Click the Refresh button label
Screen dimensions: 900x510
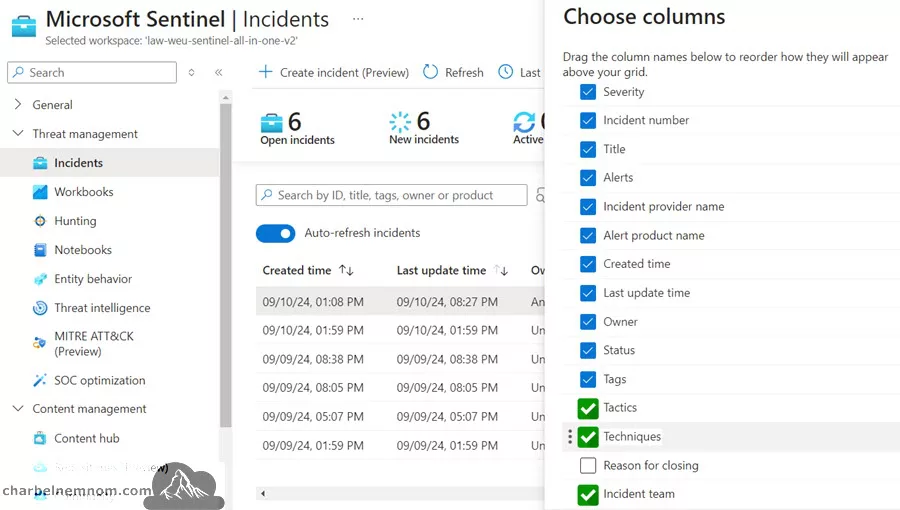pyautogui.click(x=464, y=73)
